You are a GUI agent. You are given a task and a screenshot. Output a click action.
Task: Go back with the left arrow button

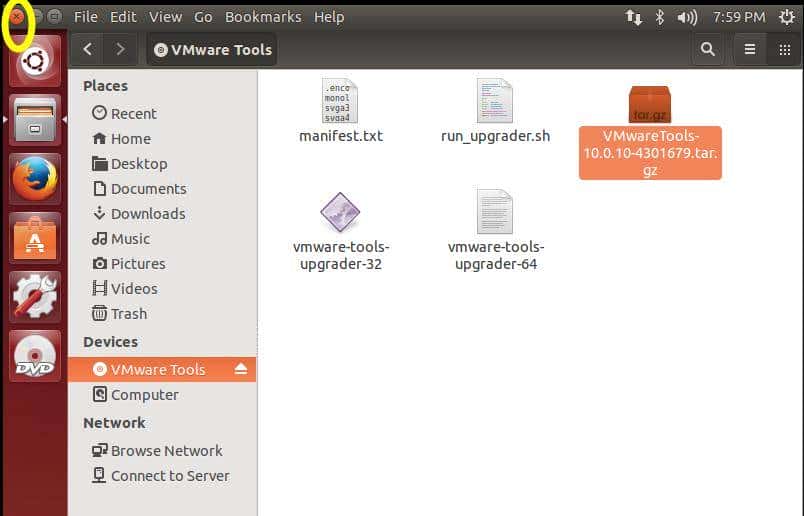point(88,49)
